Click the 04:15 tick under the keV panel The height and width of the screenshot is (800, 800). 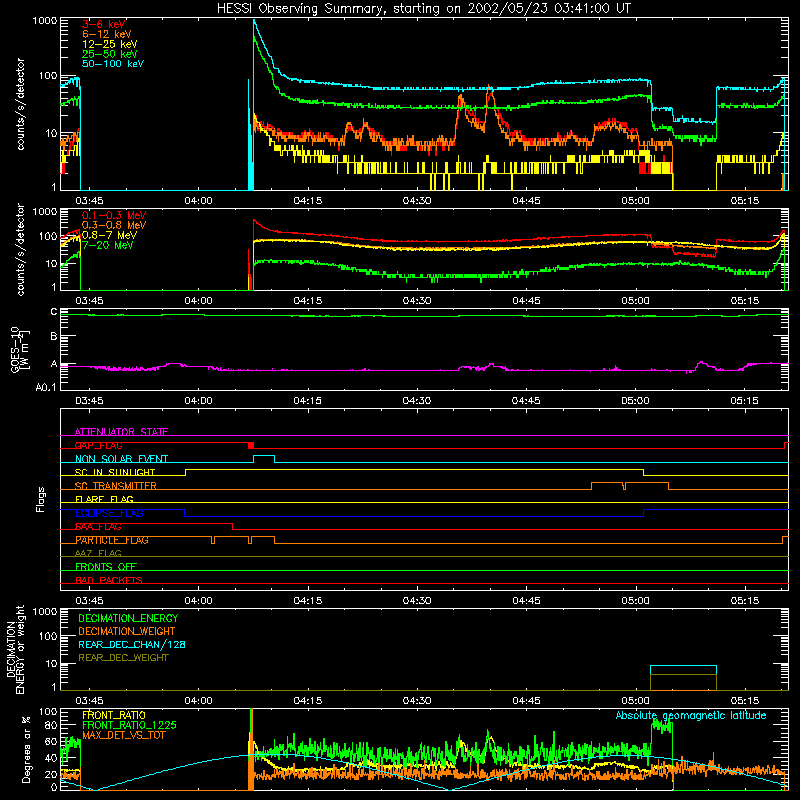click(x=308, y=201)
